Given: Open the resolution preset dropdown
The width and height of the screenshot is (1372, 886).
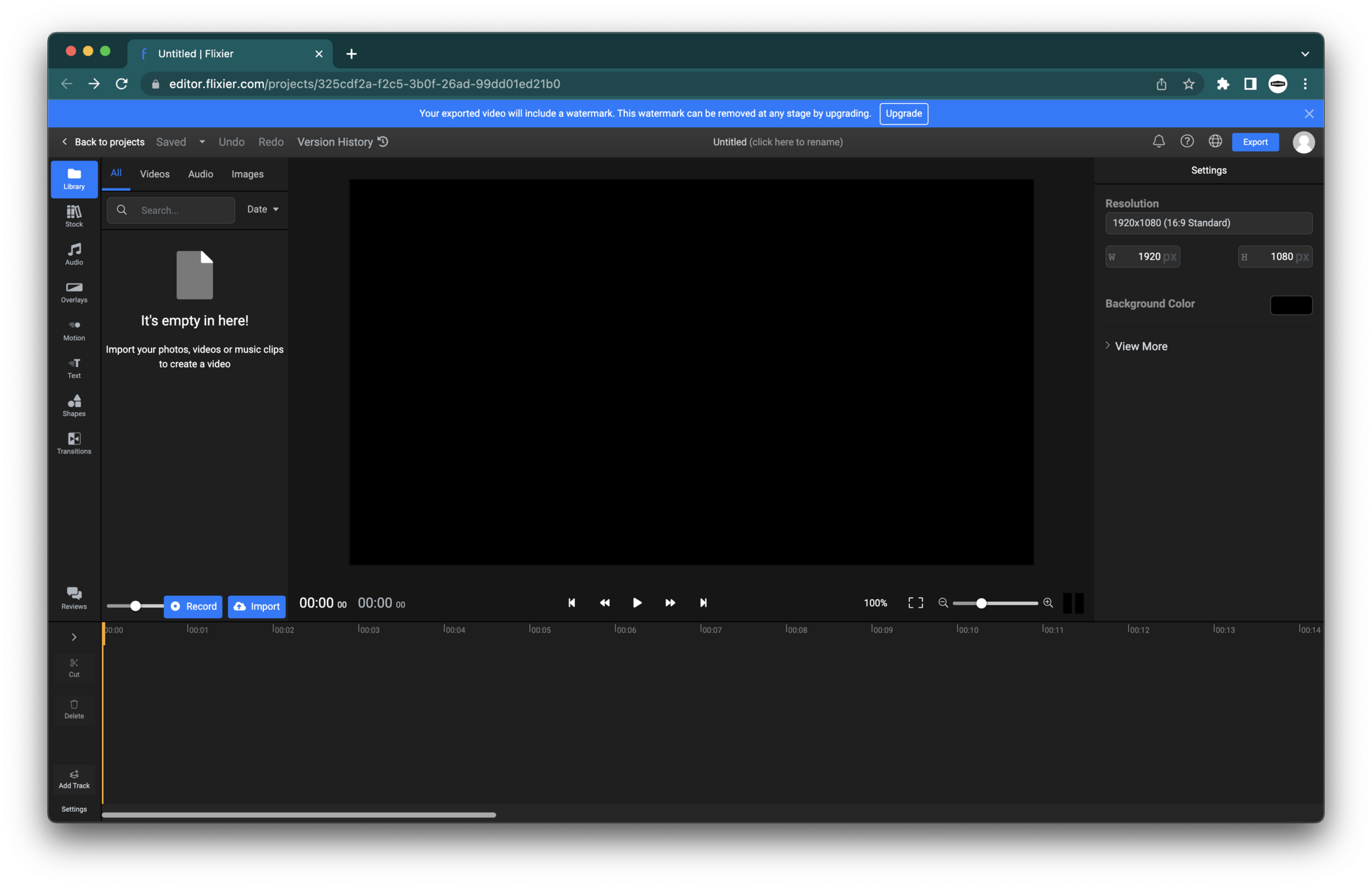Looking at the screenshot, I should [1208, 223].
